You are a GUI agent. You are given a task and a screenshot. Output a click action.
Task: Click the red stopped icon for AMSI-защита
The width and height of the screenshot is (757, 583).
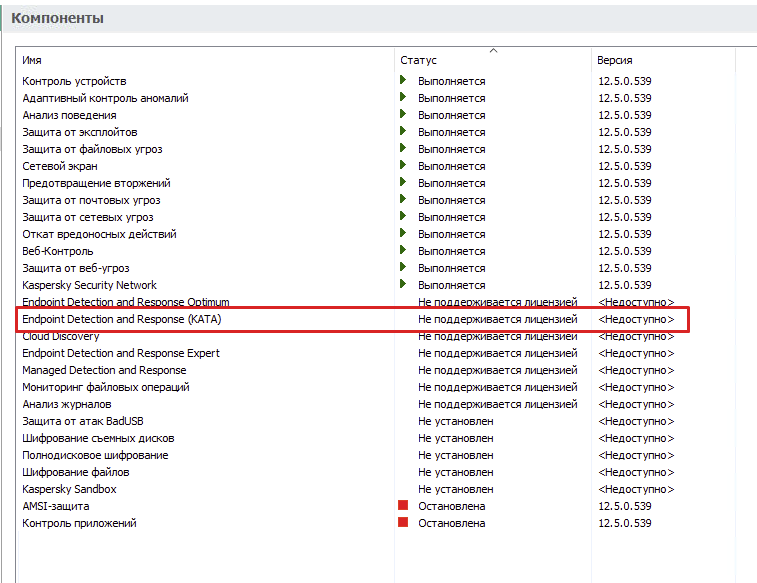(403, 505)
